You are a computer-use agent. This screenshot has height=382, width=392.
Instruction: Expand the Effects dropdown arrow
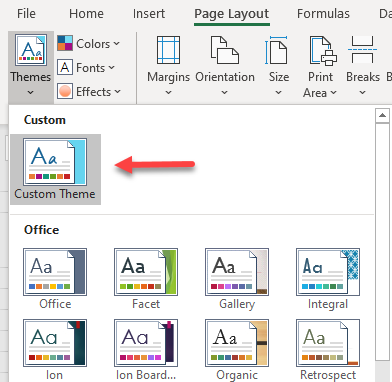tap(117, 92)
